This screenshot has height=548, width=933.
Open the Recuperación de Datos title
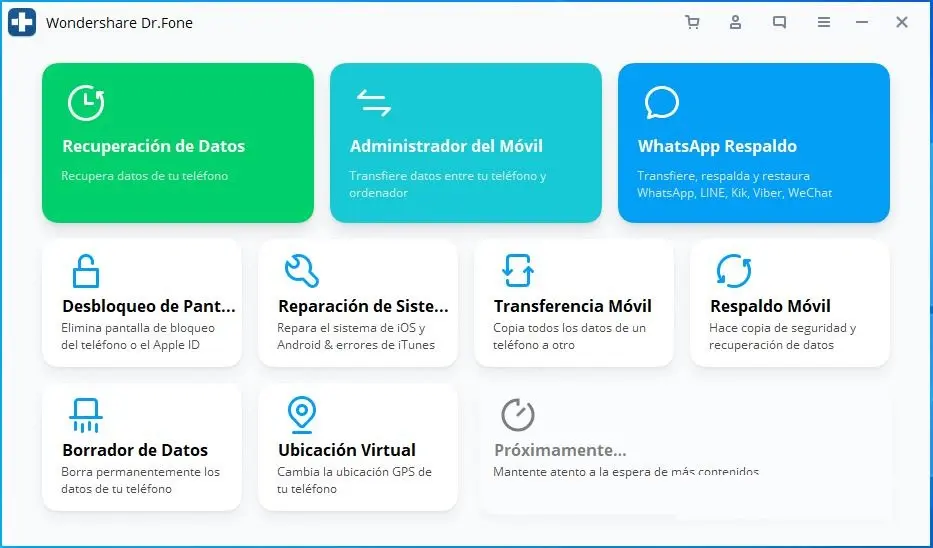pos(153,146)
